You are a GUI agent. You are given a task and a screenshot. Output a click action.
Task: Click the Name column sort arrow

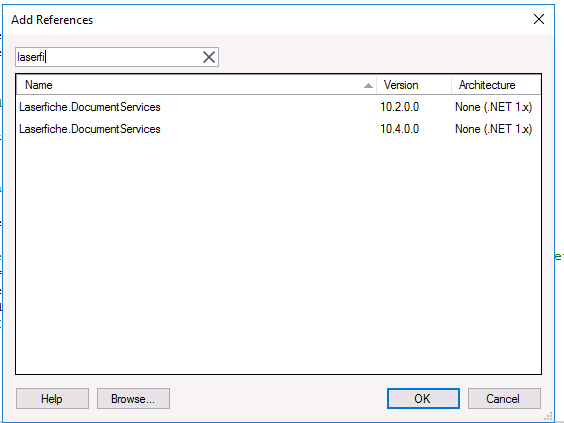(368, 86)
